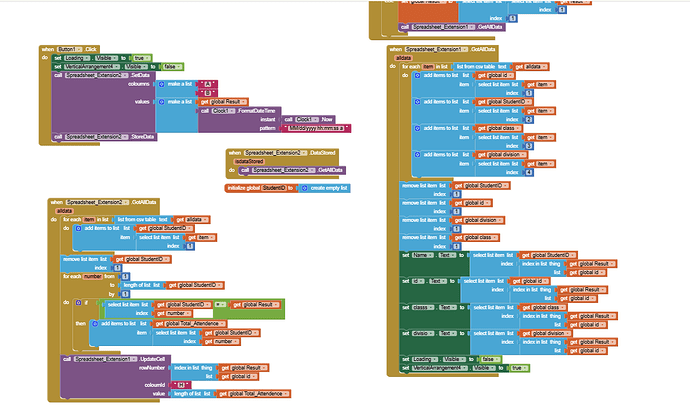The width and height of the screenshot is (690, 419).
Task: Select 'call Spreadsheet_Extension1.UpdateCell' block
Action: pyautogui.click(x=115, y=376)
